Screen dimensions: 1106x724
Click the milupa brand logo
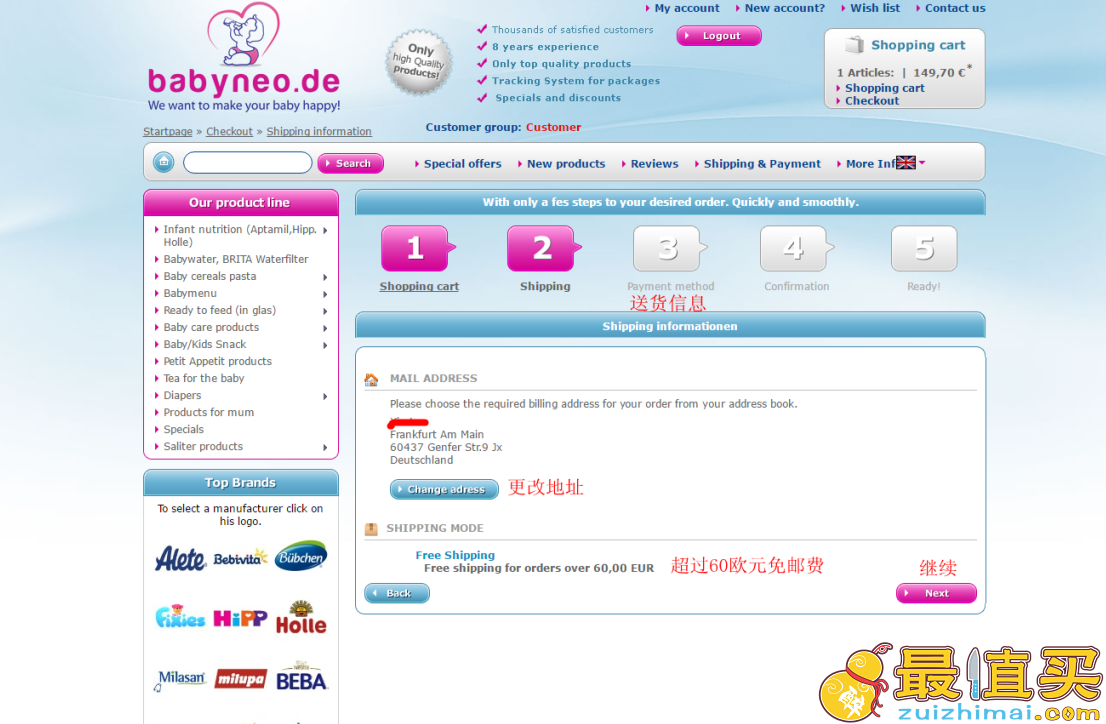pyautogui.click(x=241, y=679)
